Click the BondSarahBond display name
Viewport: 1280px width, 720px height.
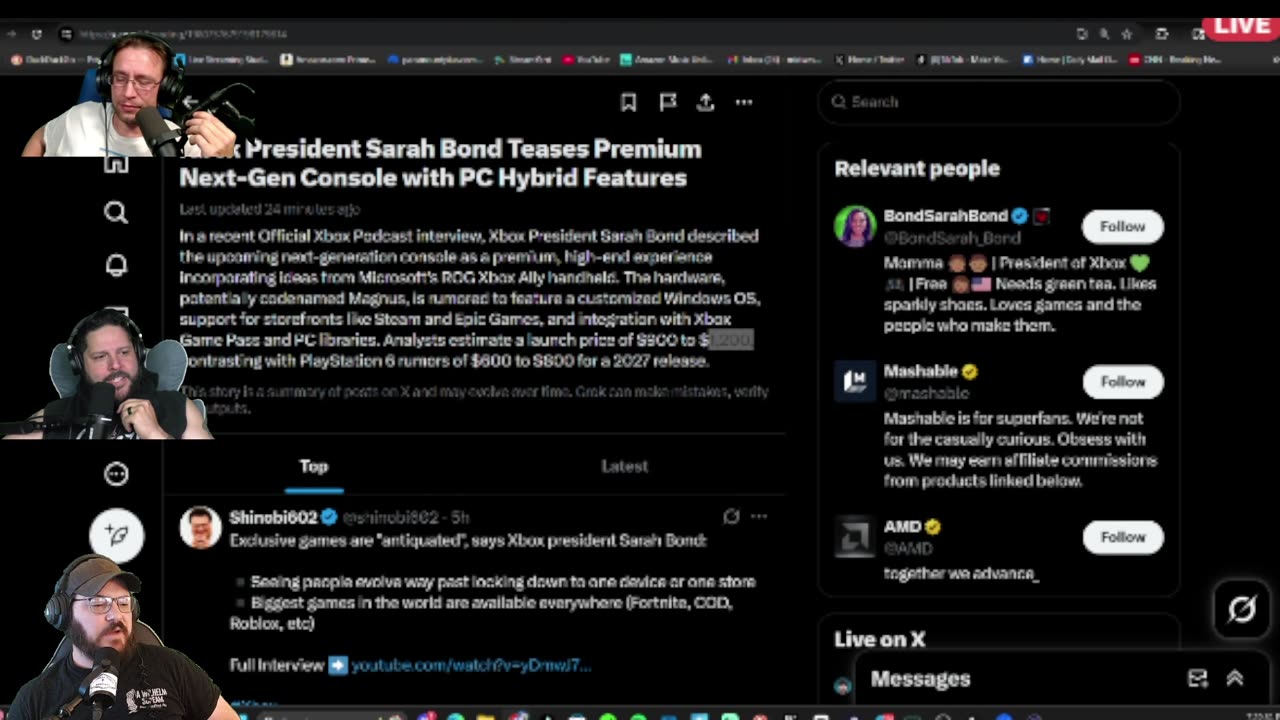tap(945, 216)
